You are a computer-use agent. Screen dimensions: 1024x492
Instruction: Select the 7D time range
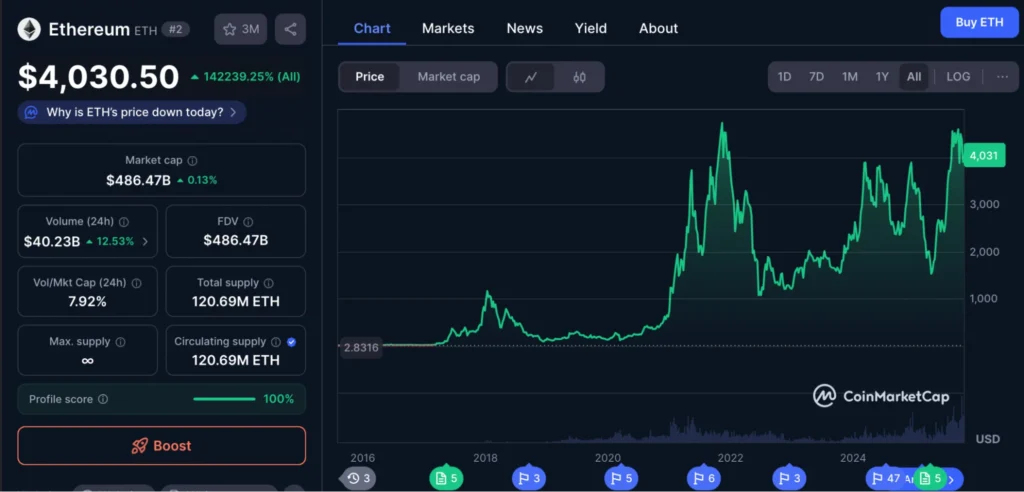[x=817, y=77]
